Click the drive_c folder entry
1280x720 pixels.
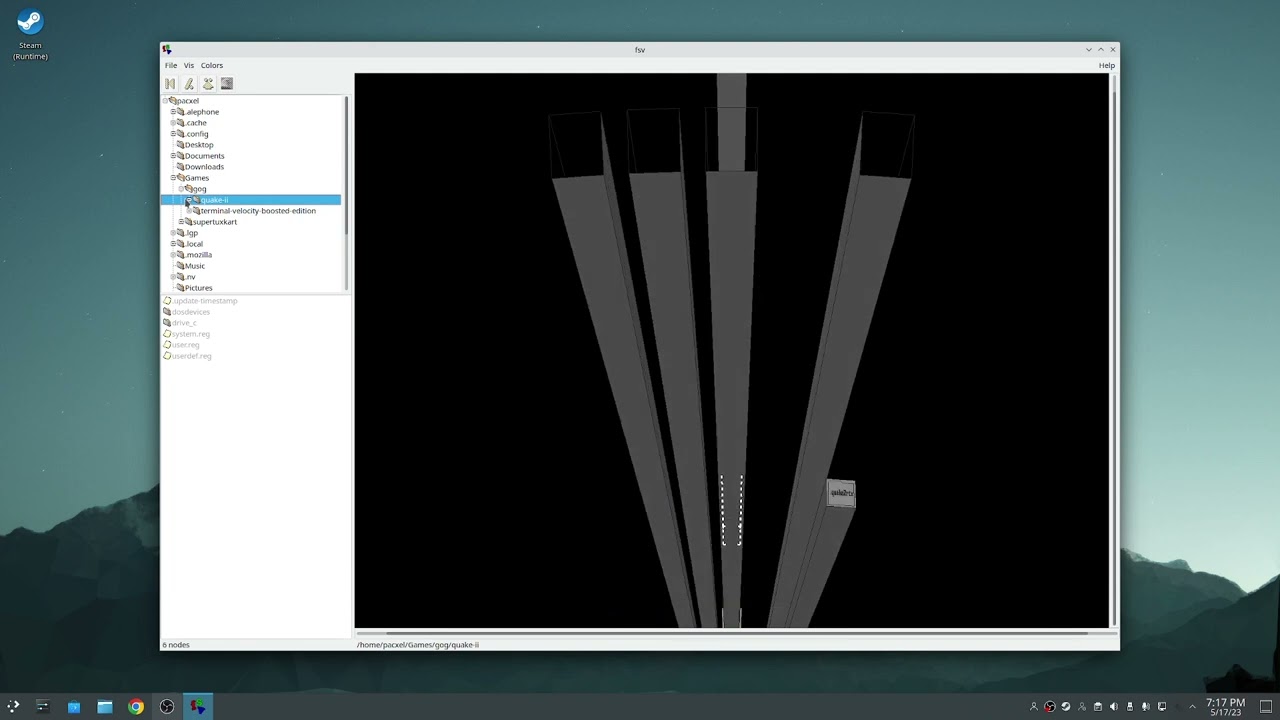point(180,323)
